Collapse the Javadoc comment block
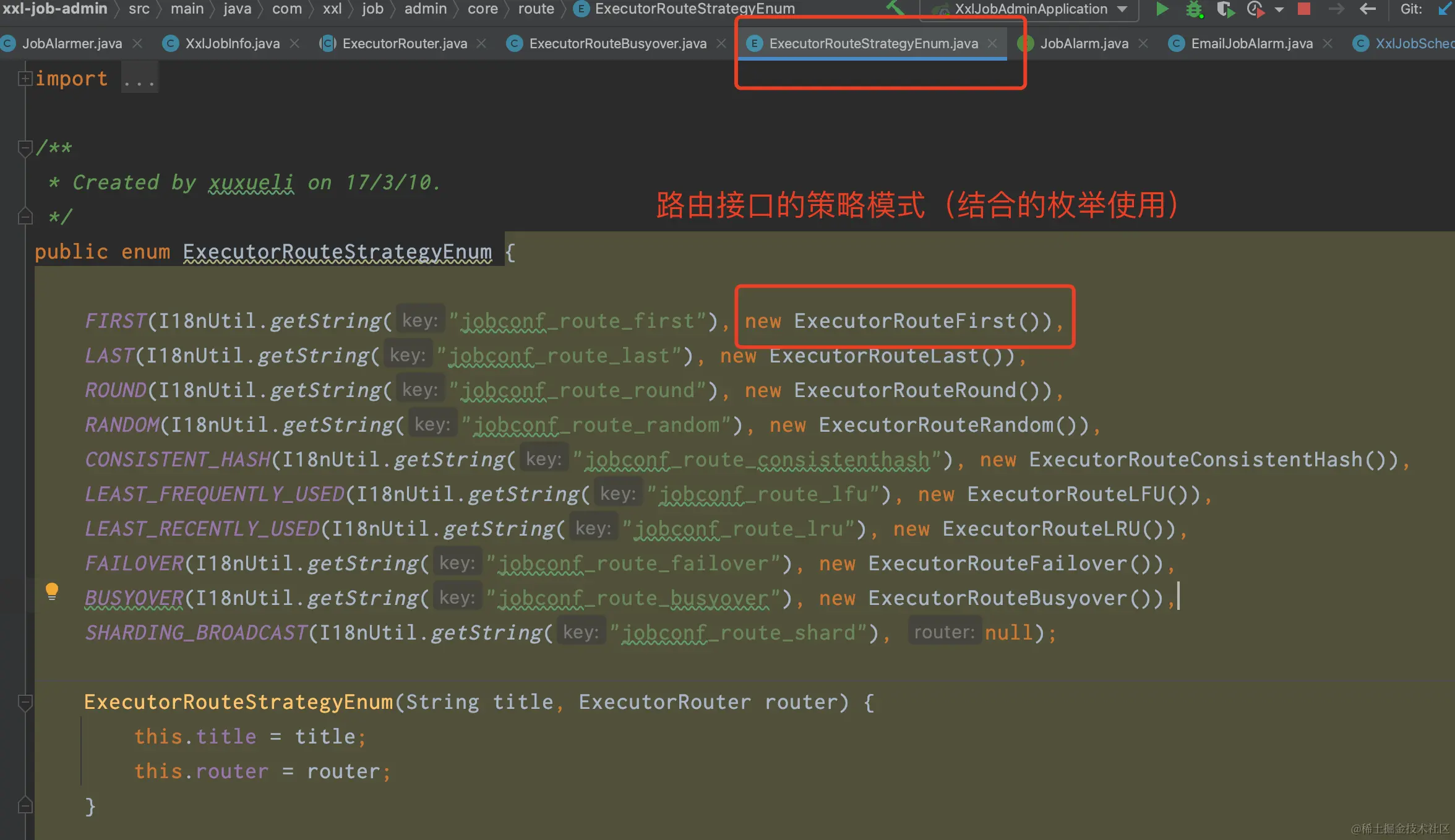 coord(25,148)
